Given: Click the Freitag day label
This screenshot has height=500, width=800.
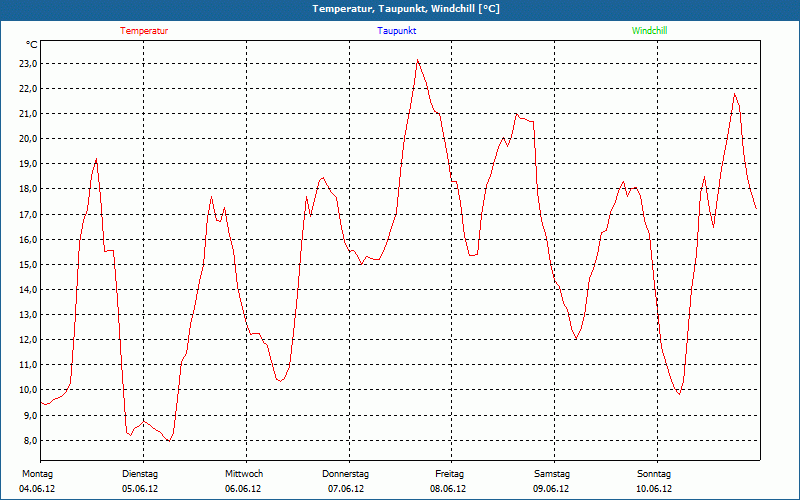Looking at the screenshot, I should click(449, 474).
